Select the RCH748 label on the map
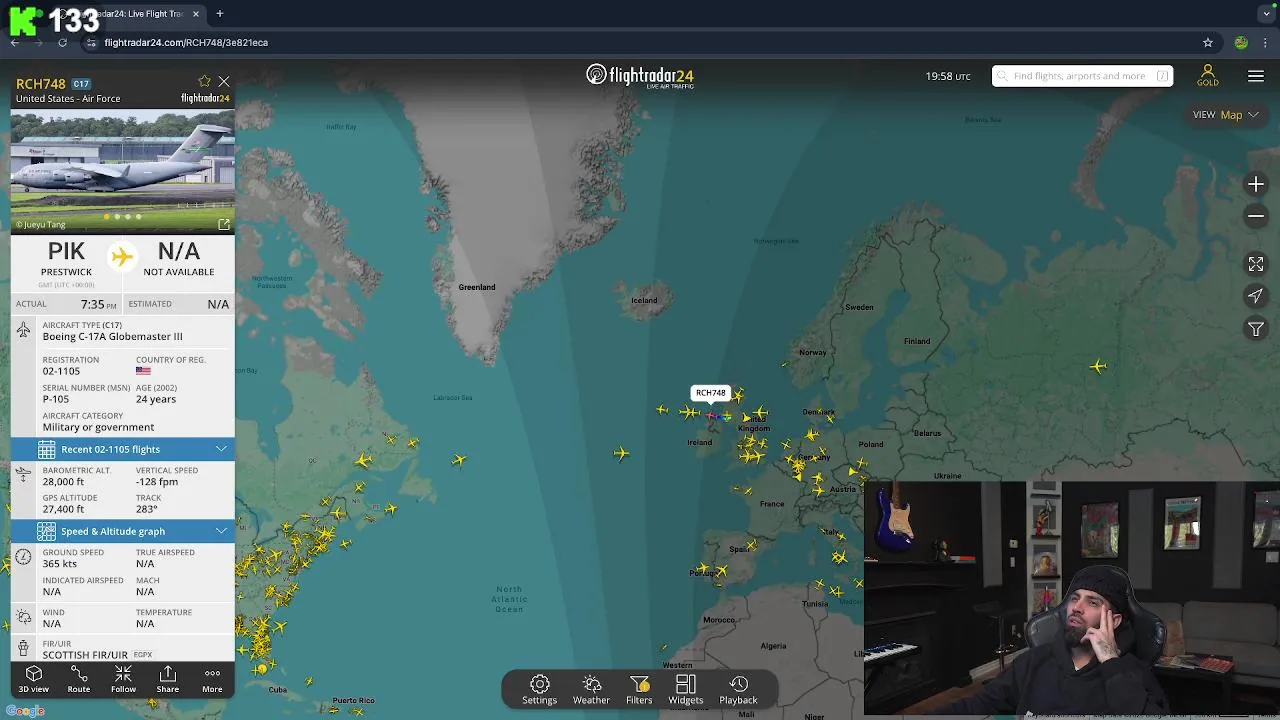The height and width of the screenshot is (720, 1280). (711, 393)
